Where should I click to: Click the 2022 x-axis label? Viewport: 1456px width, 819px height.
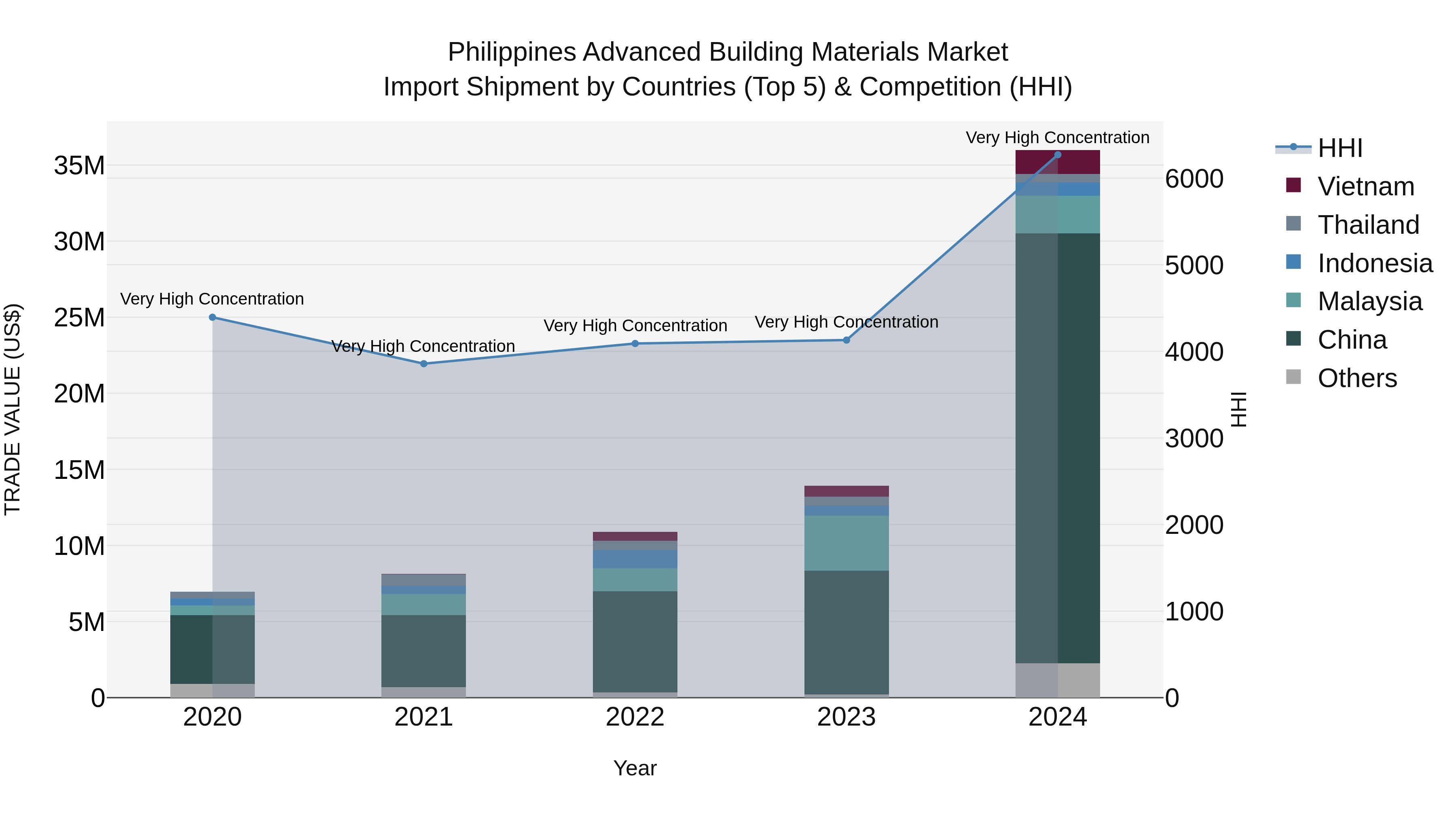(635, 717)
